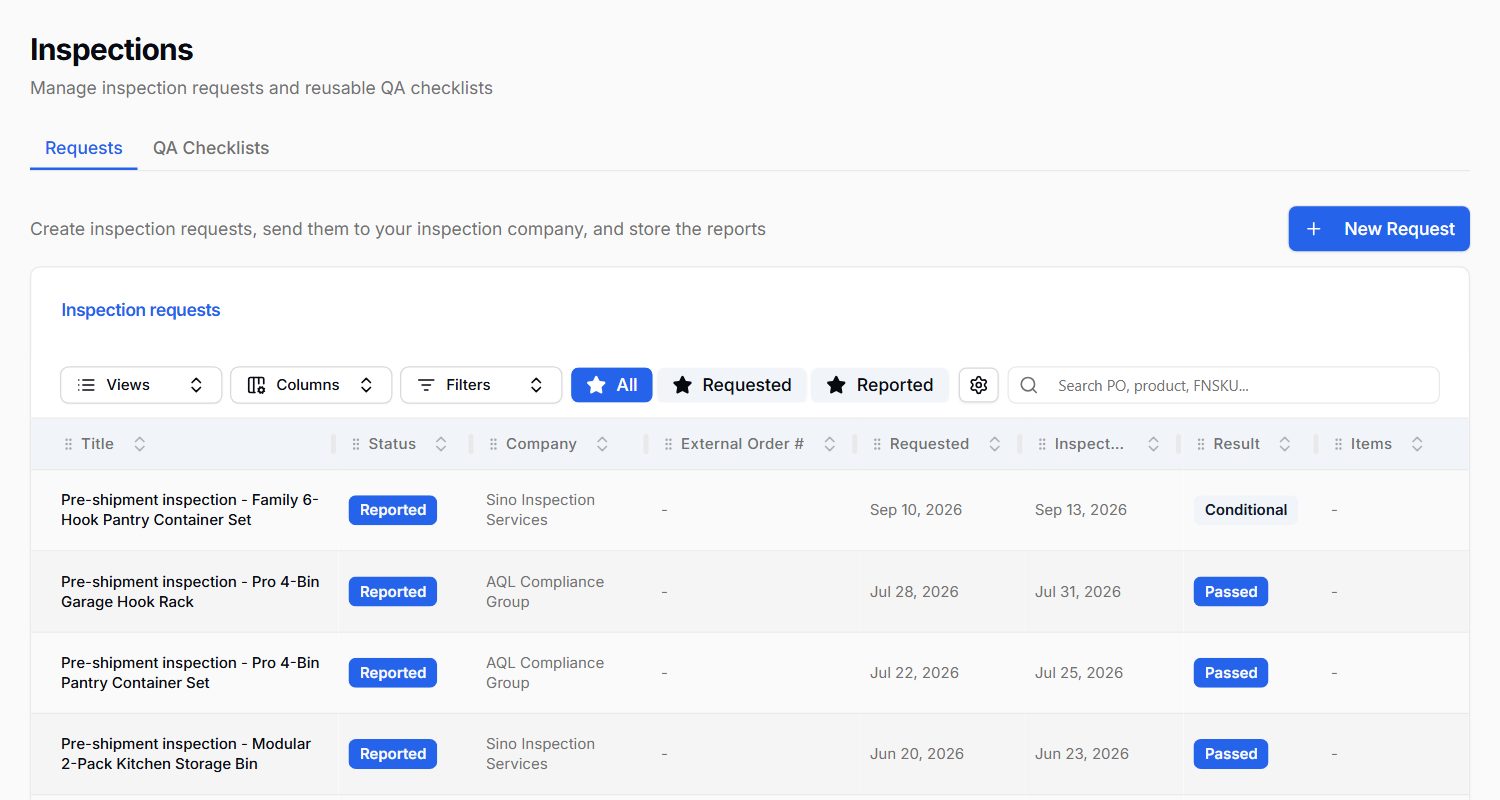Click drag handle of Result column
Image resolution: width=1500 pixels, height=800 pixels.
[x=1201, y=444]
